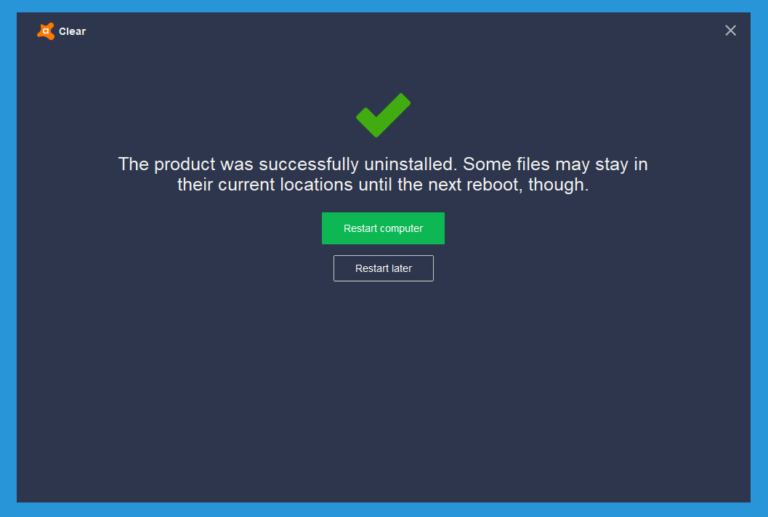The width and height of the screenshot is (768, 517).
Task: Click the Clear title text
Action: [x=72, y=31]
